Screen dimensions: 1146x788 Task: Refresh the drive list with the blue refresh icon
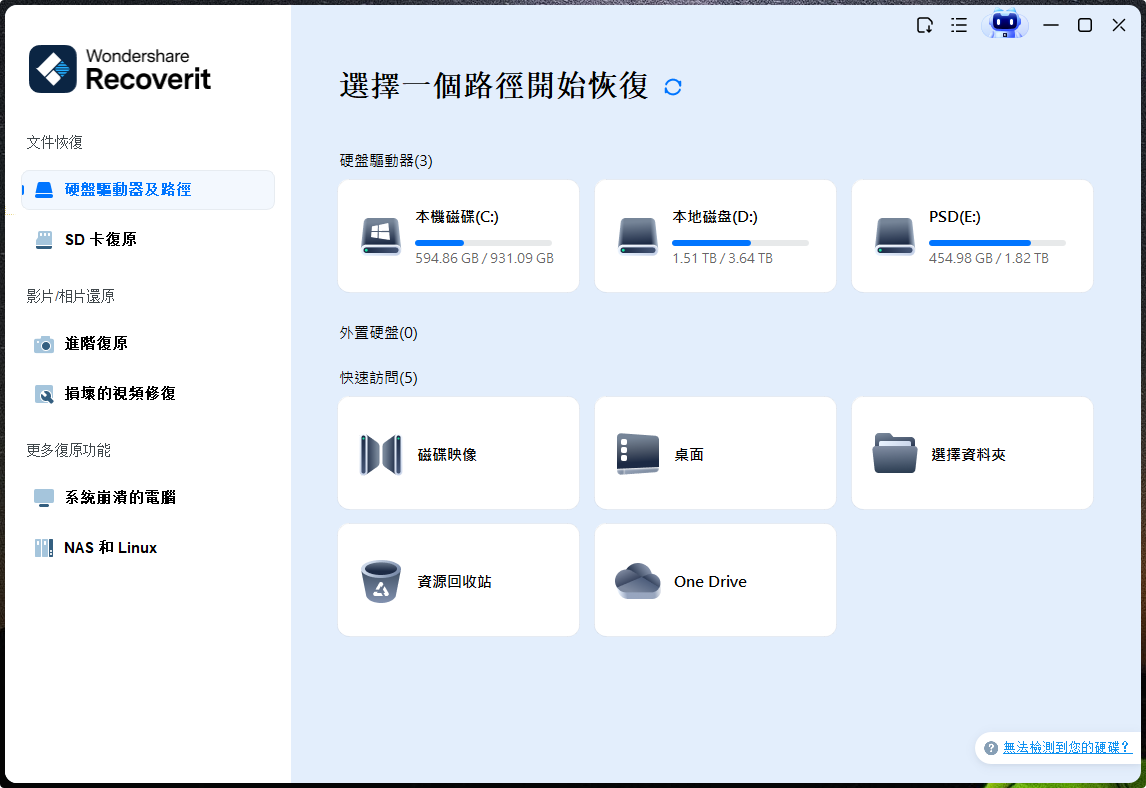pos(672,87)
